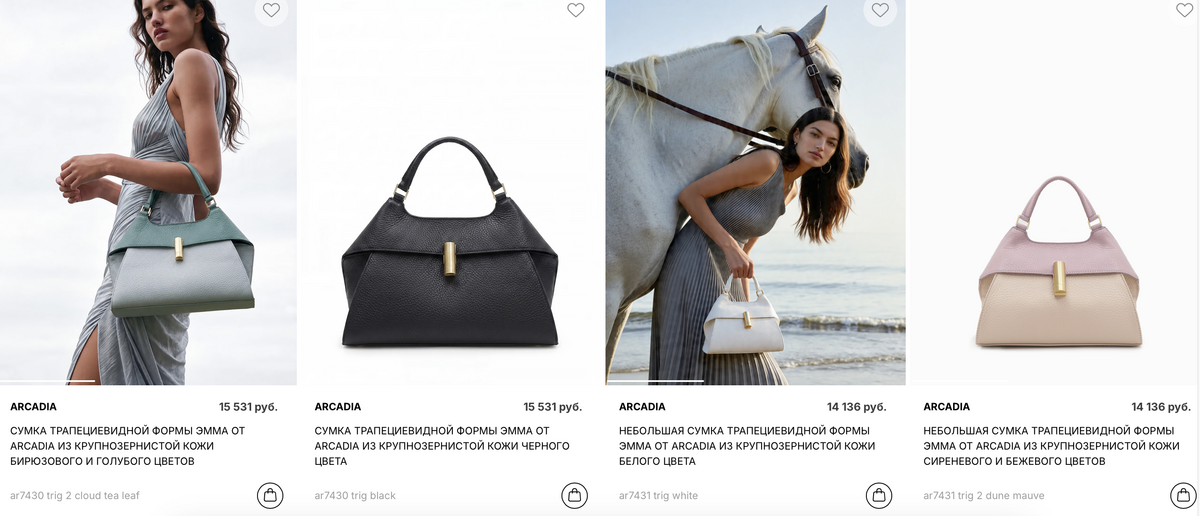Click image slider indicator under first product photo
This screenshot has width=1200, height=516.
[x=48, y=381]
